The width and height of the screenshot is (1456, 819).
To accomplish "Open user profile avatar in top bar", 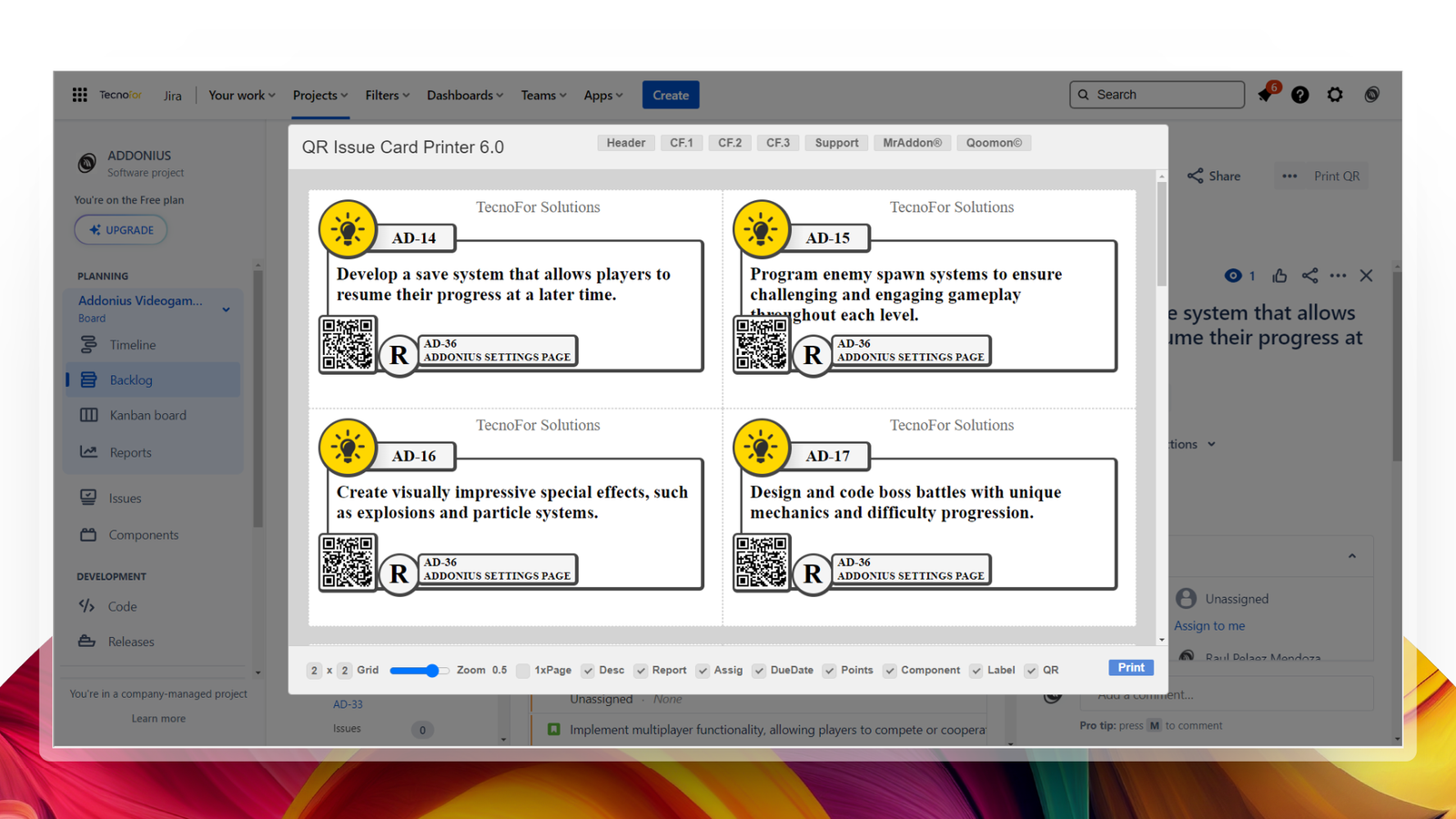I will coord(1371,95).
